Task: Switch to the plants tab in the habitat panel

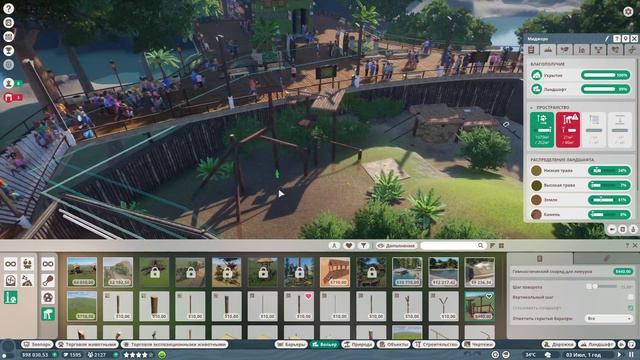Action: (565, 50)
